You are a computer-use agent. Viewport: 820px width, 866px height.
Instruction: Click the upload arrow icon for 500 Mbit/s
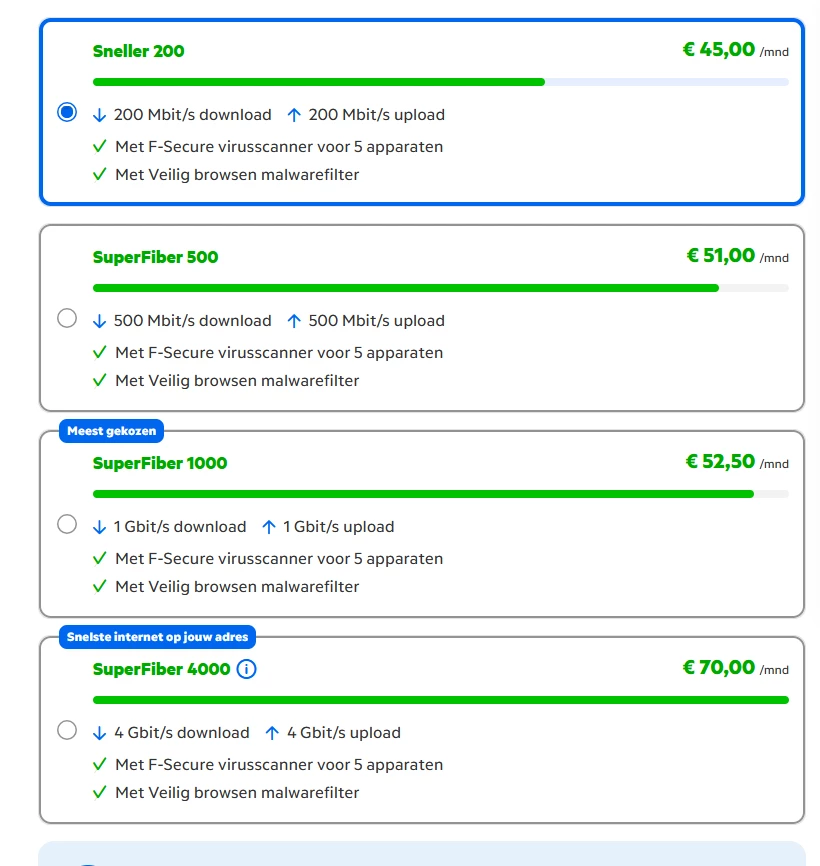tap(294, 321)
